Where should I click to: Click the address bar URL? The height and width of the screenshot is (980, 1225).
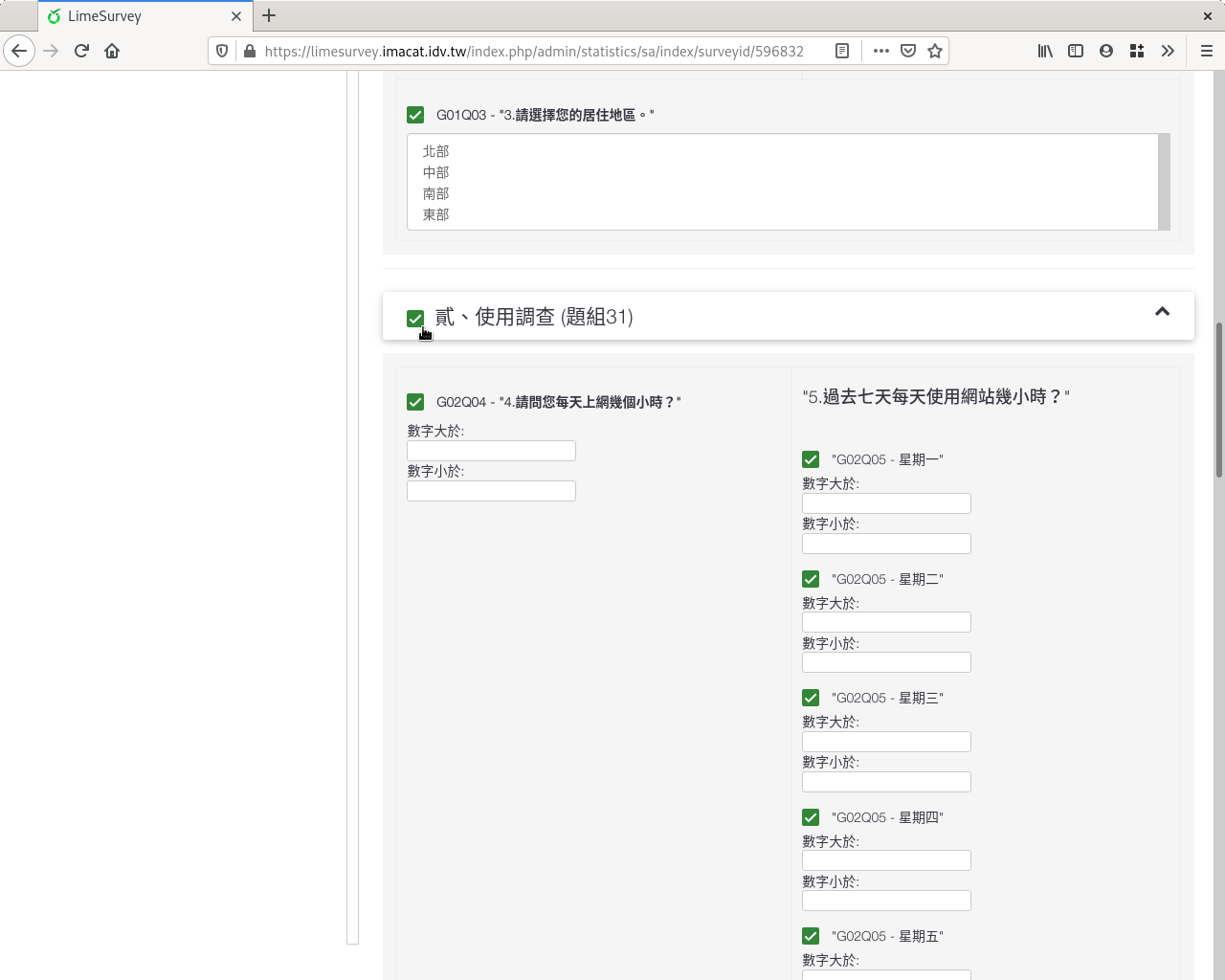click(x=534, y=51)
